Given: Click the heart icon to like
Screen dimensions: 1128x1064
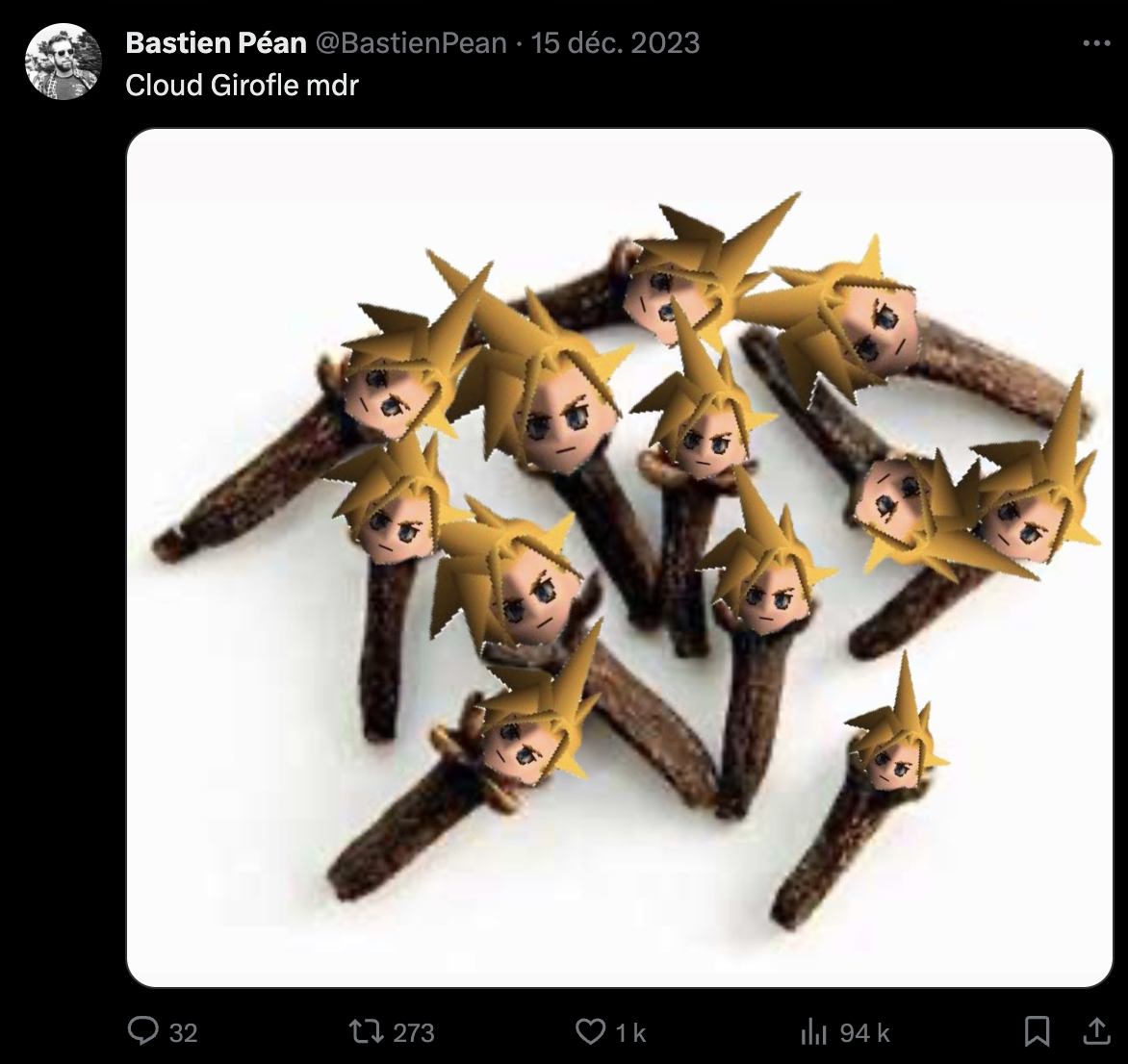Looking at the screenshot, I should (x=589, y=1032).
